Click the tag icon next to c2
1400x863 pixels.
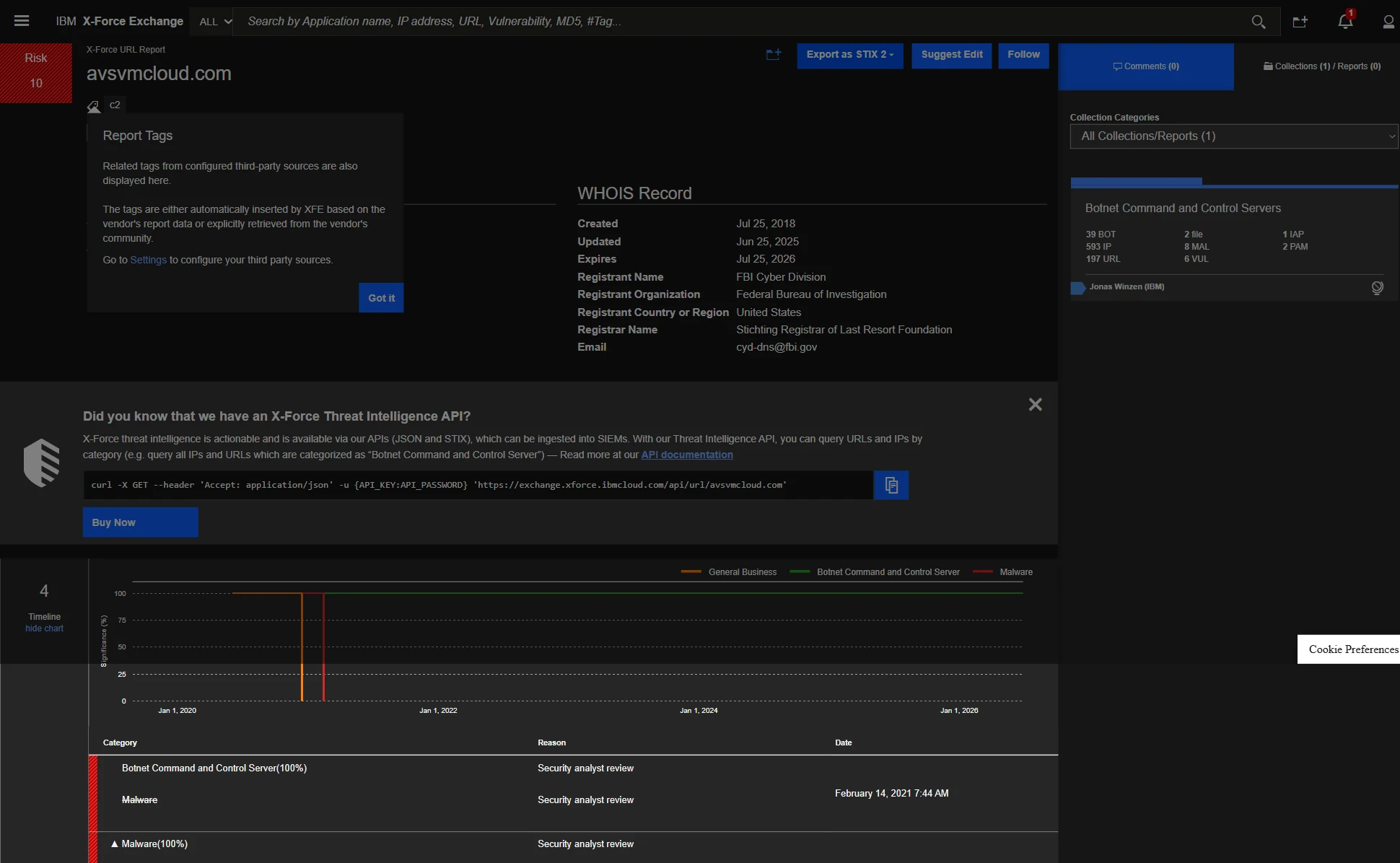click(94, 107)
